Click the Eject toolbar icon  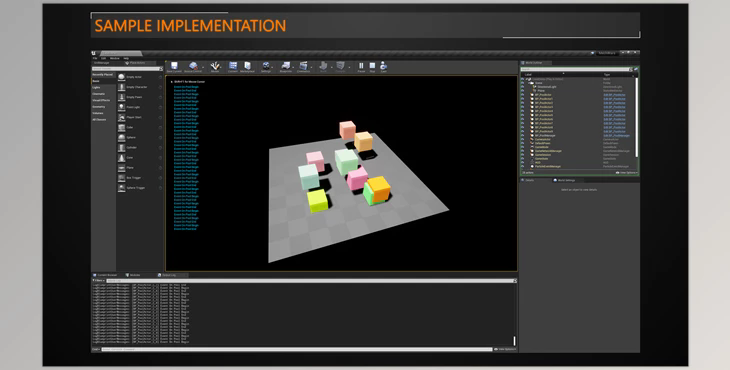click(x=384, y=67)
